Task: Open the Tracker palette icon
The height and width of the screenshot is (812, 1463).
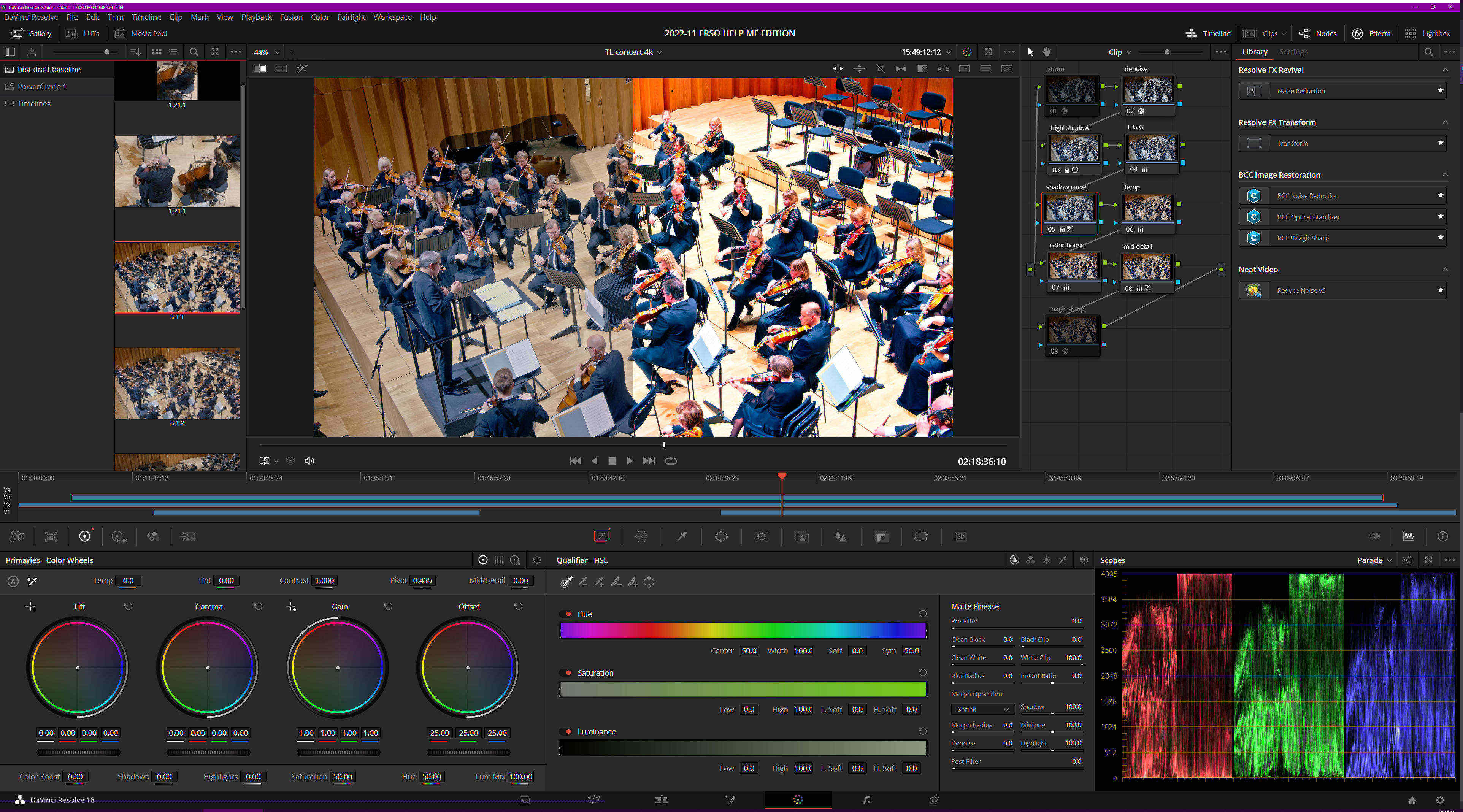Action: coord(762,537)
